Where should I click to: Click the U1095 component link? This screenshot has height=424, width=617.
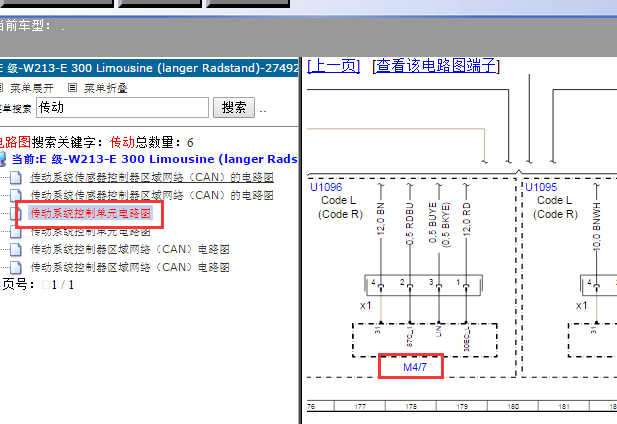pos(541,187)
